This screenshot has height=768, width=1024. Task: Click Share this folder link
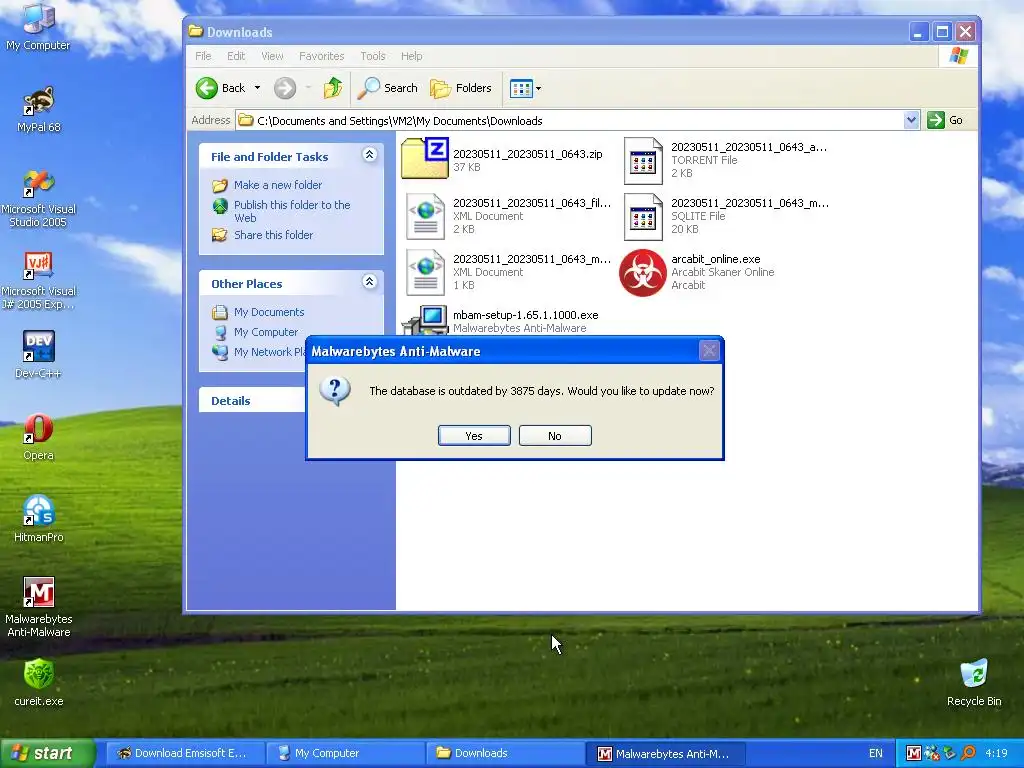tap(273, 235)
